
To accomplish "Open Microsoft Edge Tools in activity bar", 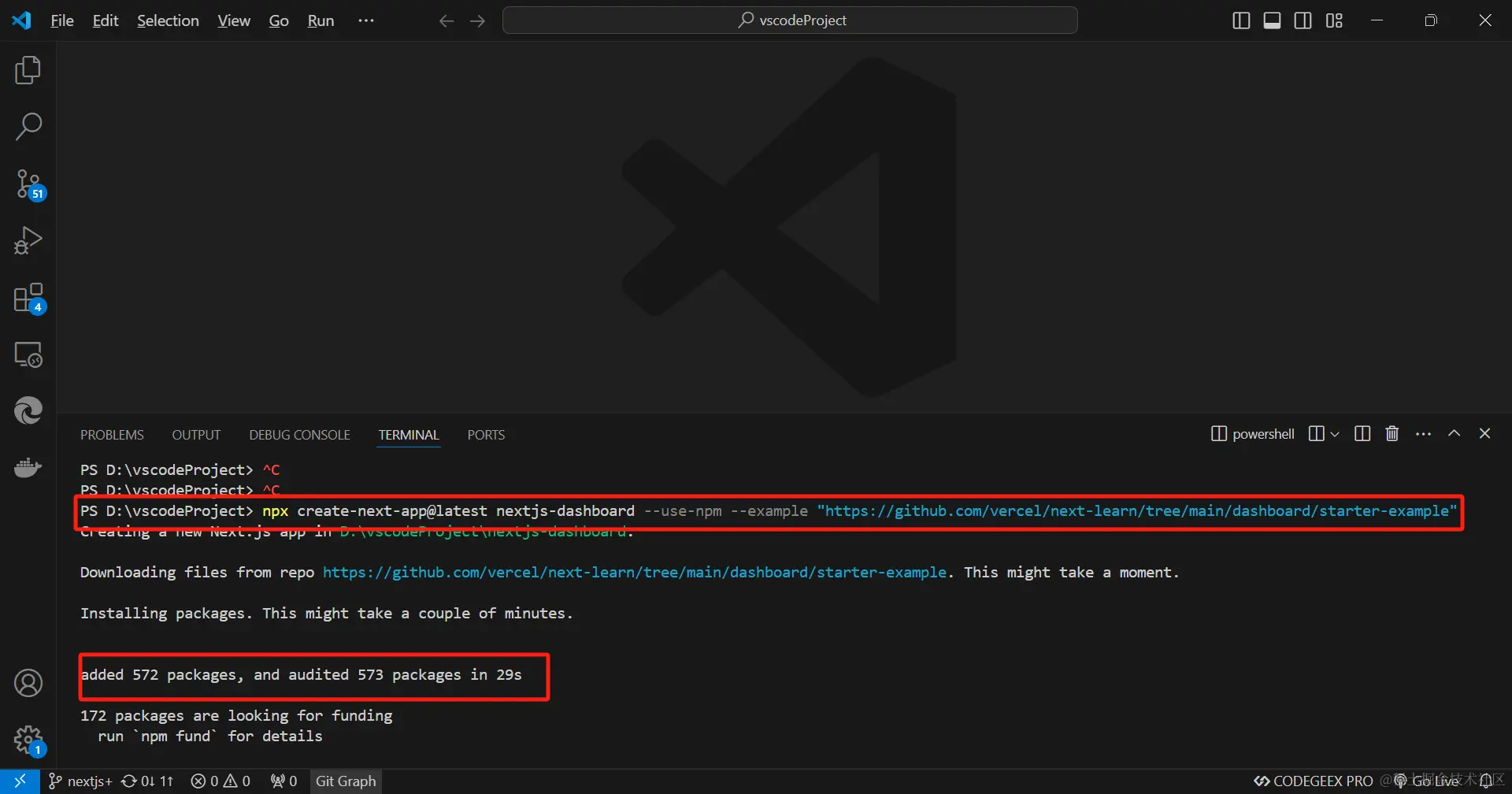I will pyautogui.click(x=28, y=410).
